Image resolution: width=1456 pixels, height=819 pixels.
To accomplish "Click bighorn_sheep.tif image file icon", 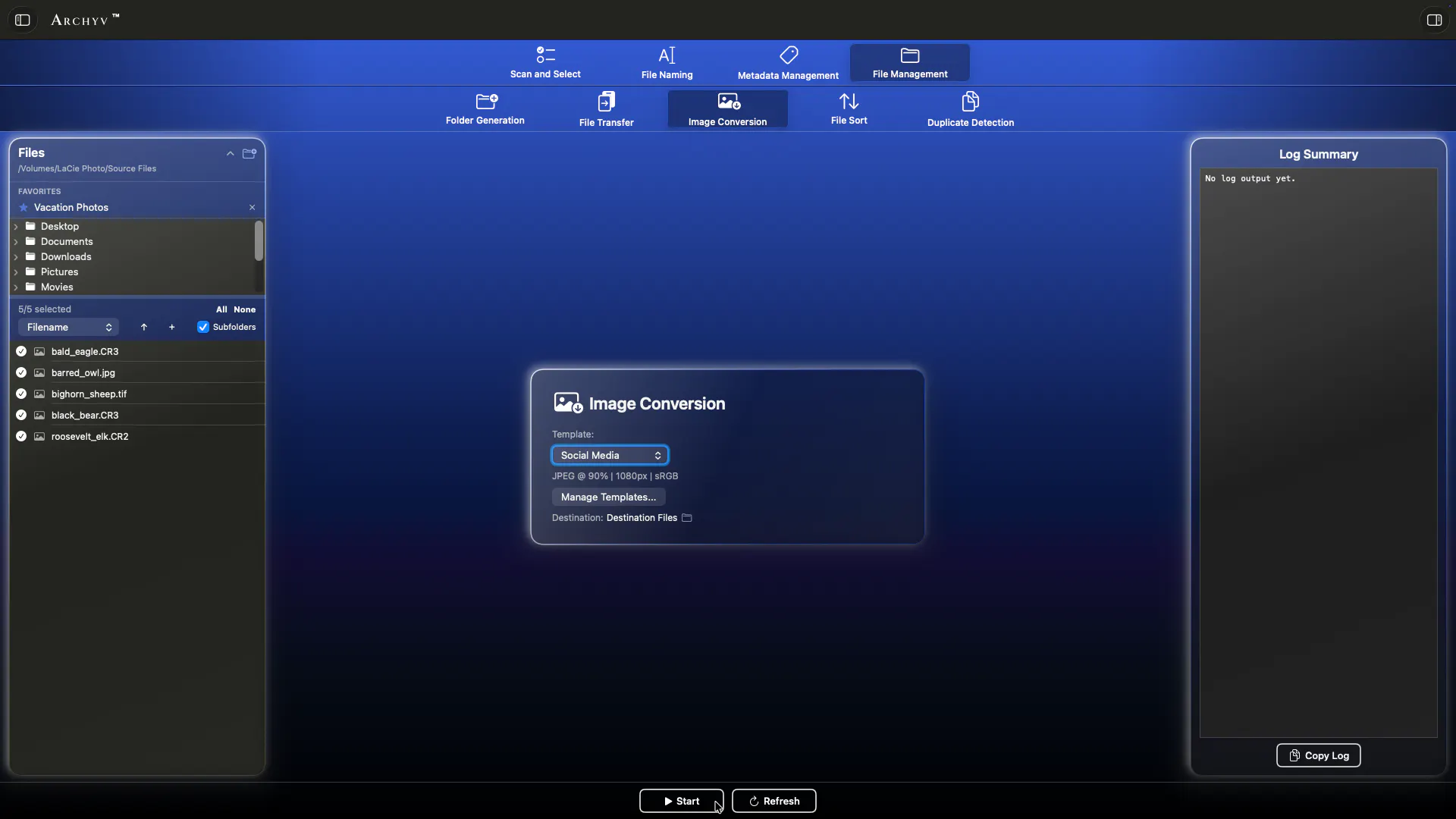I will [39, 394].
